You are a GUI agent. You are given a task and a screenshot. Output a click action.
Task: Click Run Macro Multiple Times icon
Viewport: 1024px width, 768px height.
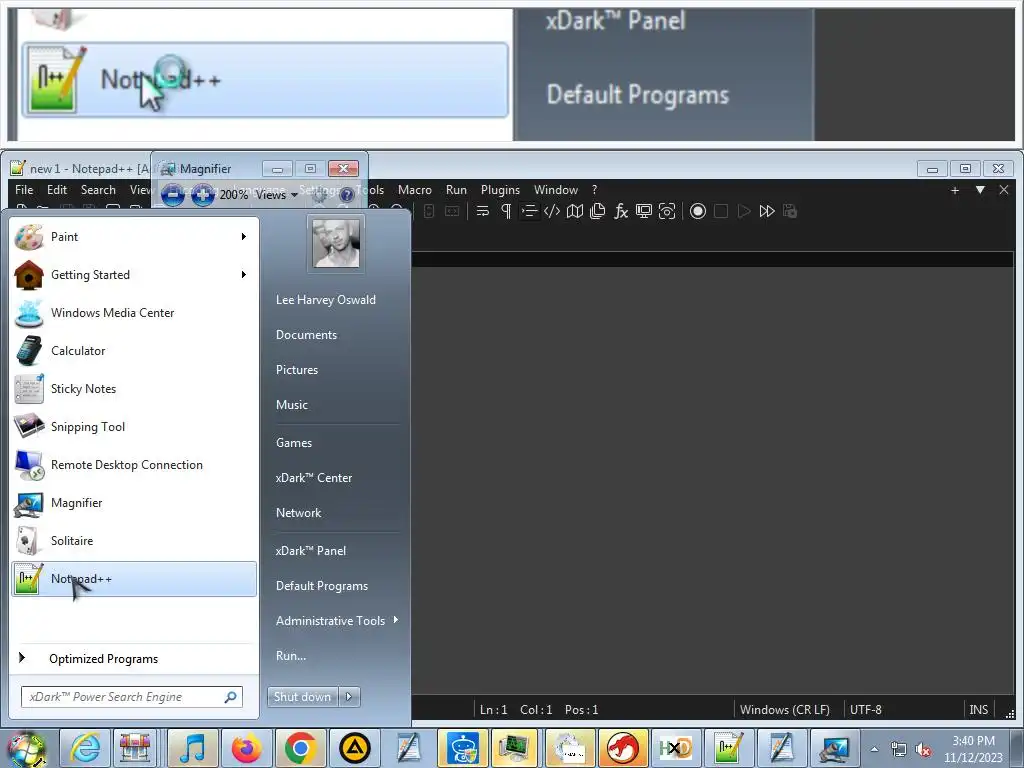(x=767, y=211)
